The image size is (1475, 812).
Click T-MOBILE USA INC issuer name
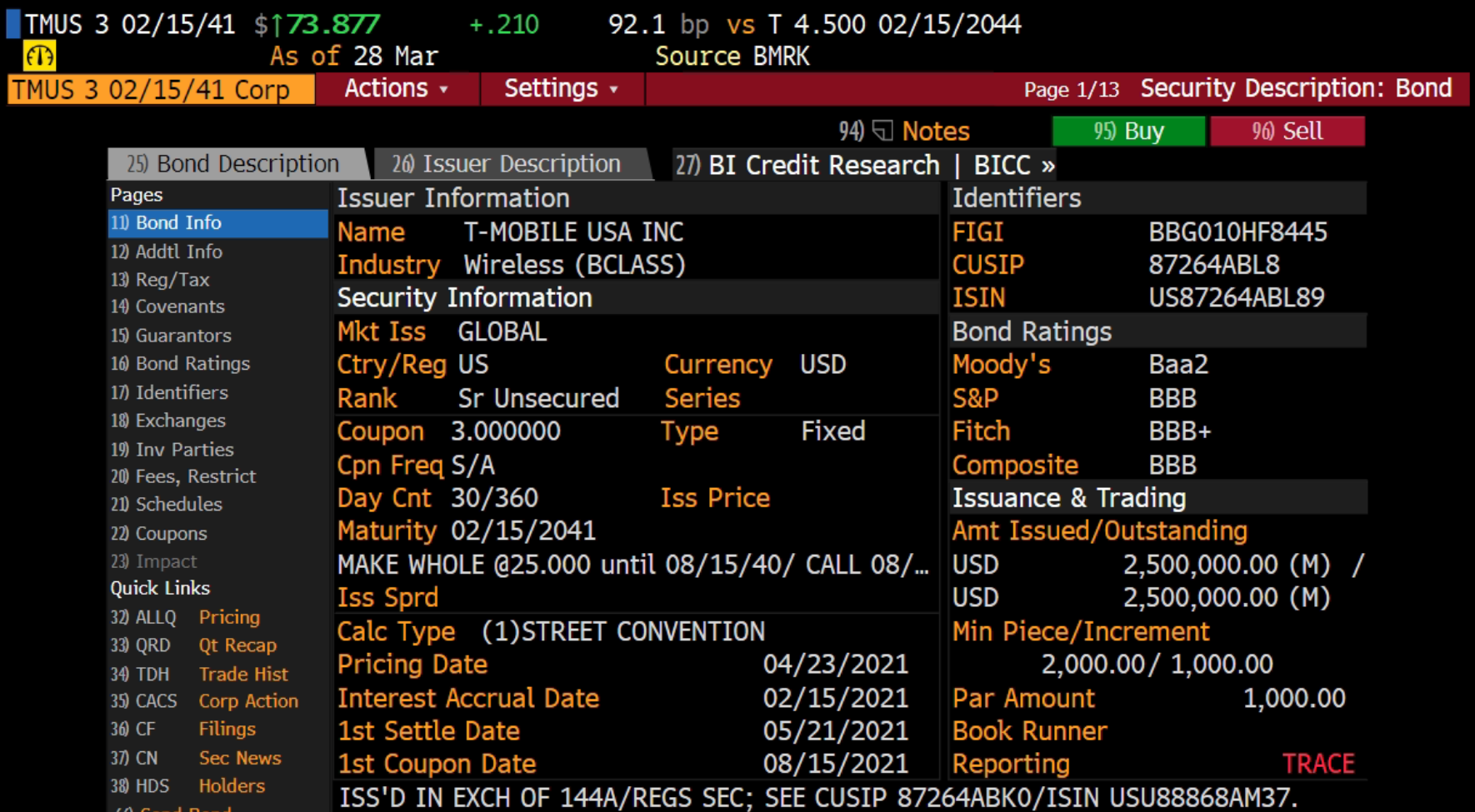[x=573, y=232]
